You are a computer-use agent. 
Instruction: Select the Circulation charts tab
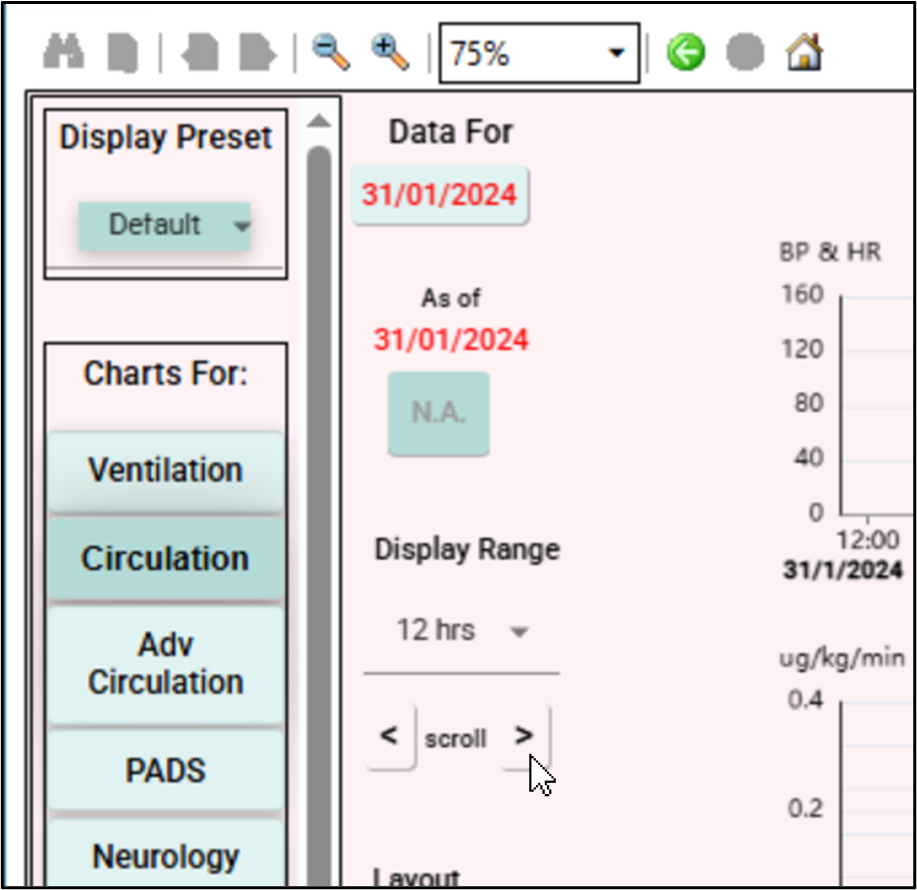point(165,558)
